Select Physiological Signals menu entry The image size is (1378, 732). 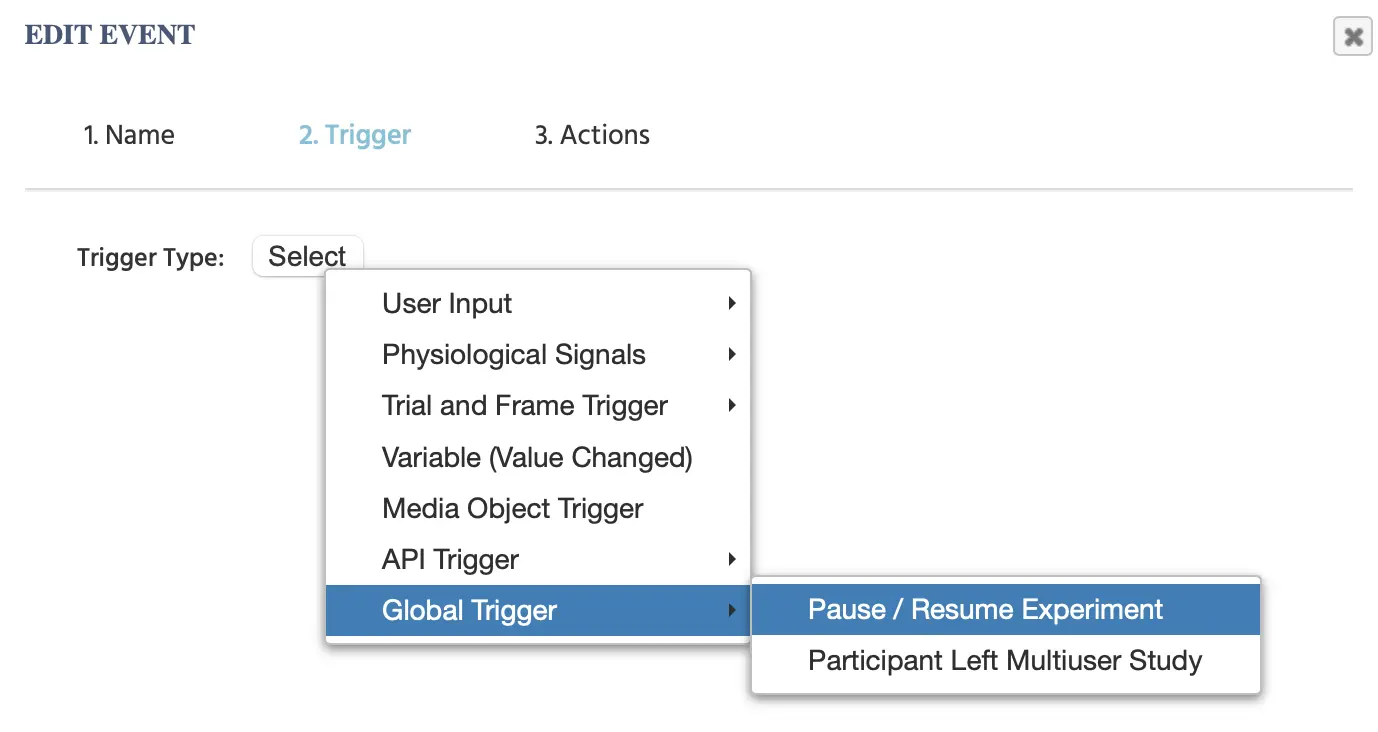[x=514, y=355]
